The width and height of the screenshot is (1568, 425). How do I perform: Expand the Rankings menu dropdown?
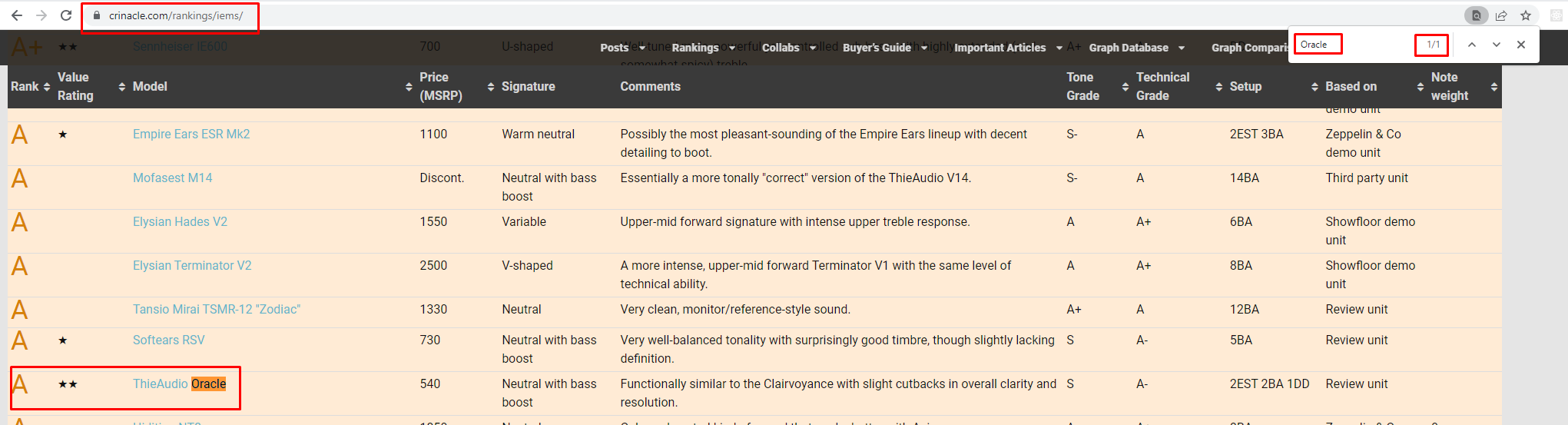click(703, 48)
